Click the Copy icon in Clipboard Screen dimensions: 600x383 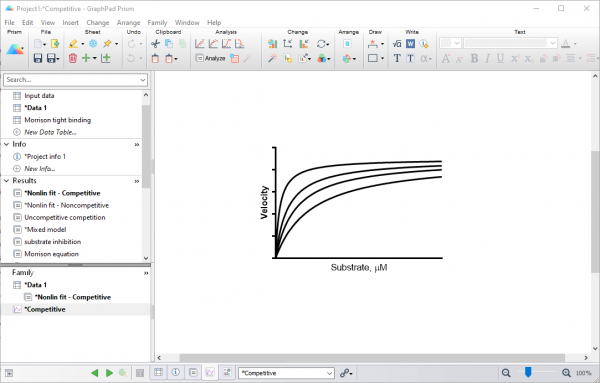168,44
